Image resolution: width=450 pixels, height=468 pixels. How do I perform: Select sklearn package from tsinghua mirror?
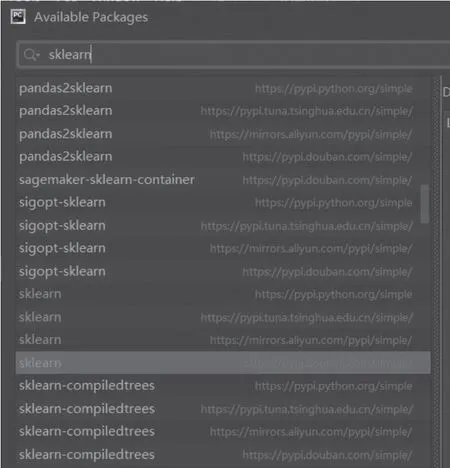coord(223,317)
